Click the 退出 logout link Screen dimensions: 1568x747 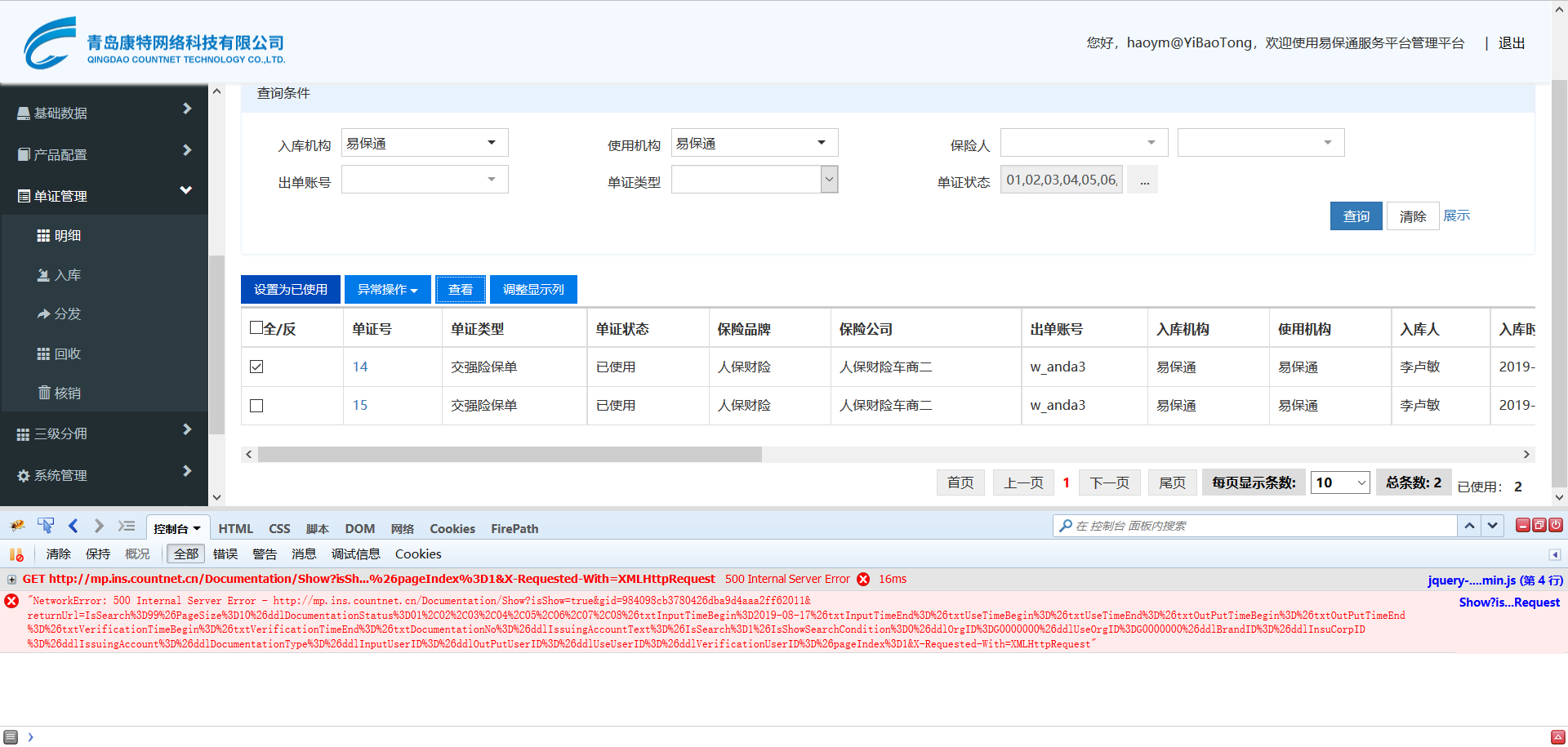pos(1511,43)
